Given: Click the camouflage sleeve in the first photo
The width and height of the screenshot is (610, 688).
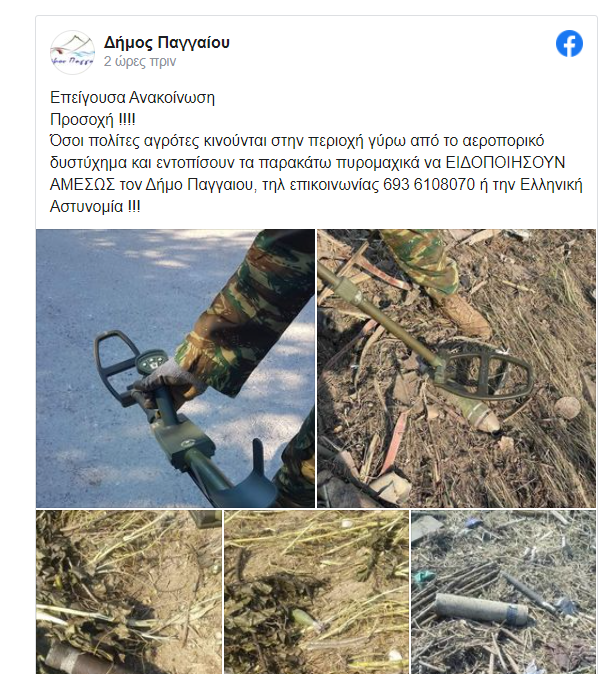Looking at the screenshot, I should point(246,312).
